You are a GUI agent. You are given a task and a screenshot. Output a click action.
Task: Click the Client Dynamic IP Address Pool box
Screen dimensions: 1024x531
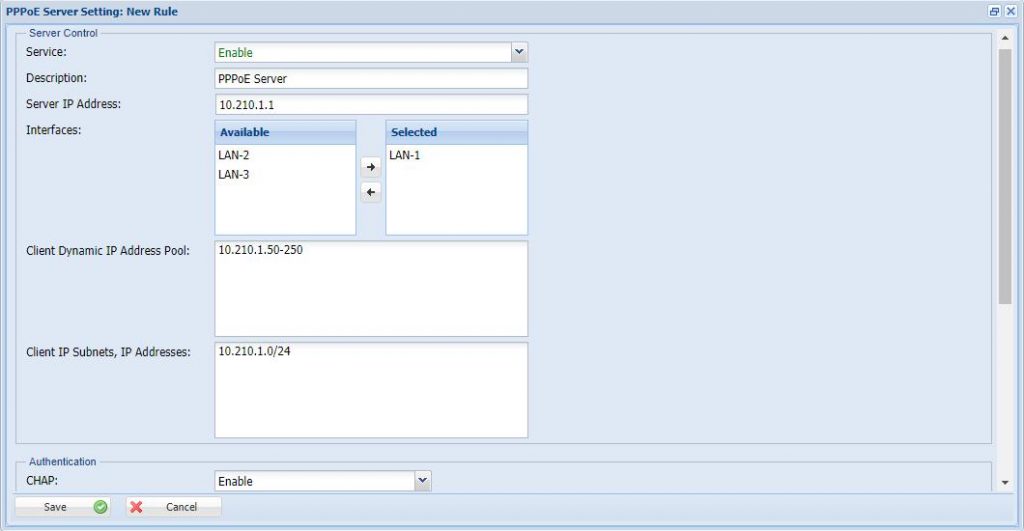point(370,288)
